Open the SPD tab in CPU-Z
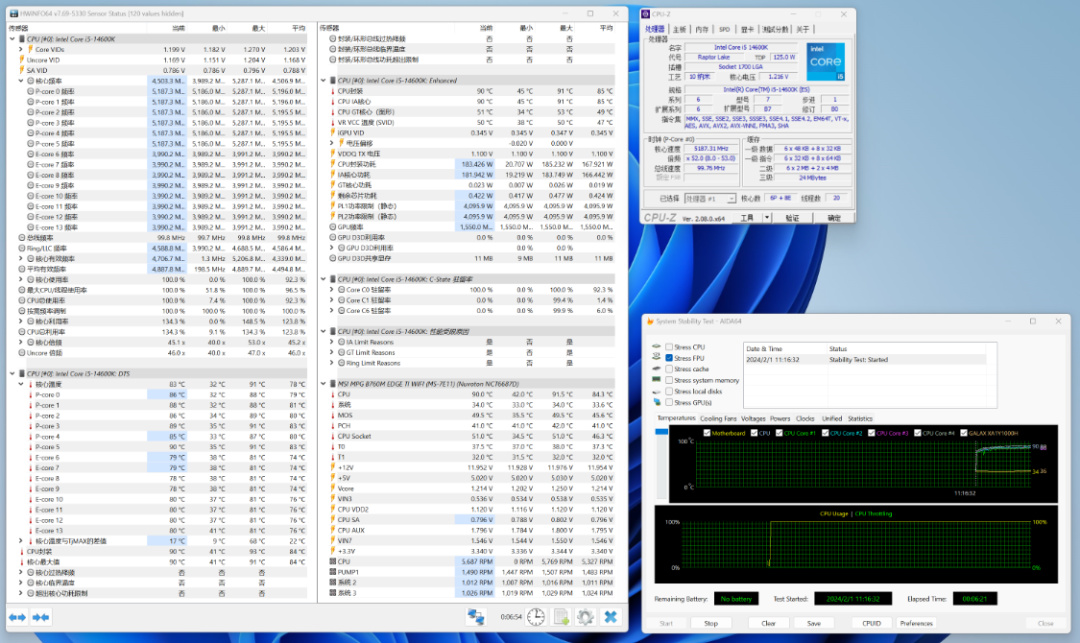 (x=724, y=29)
